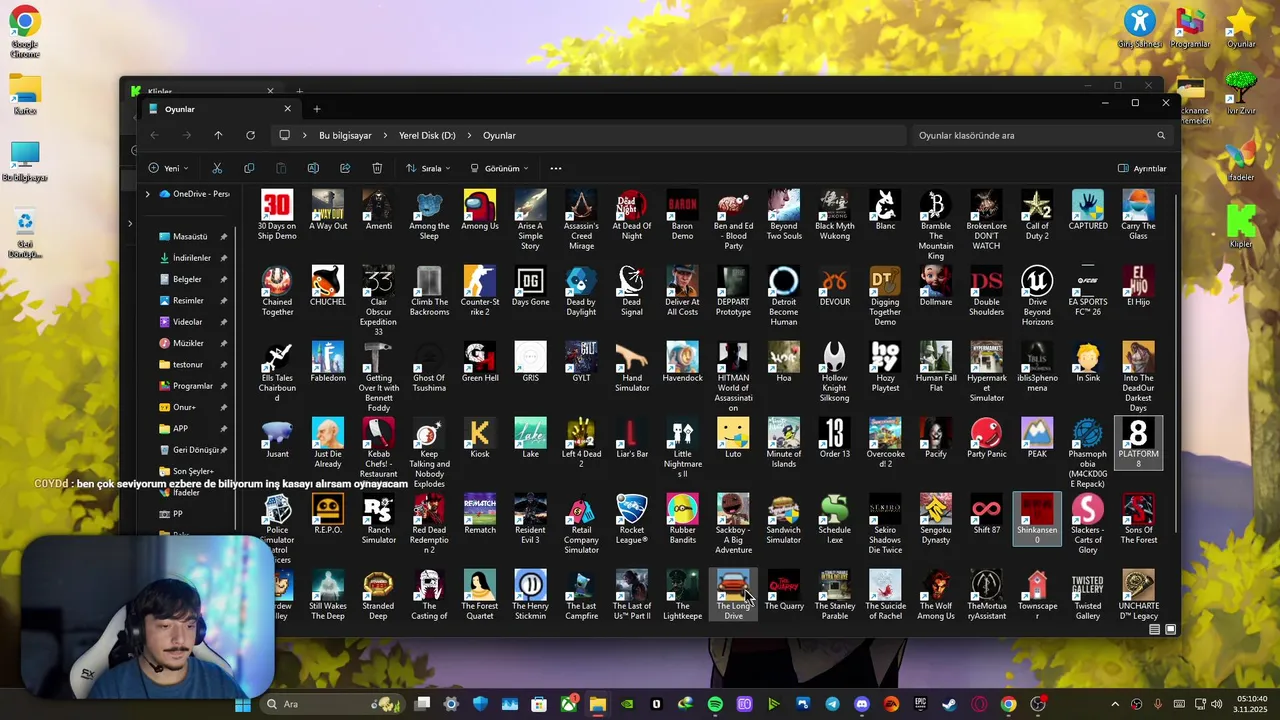
Task: Select the Human Fall Flat shortcut
Action: pyautogui.click(x=935, y=368)
